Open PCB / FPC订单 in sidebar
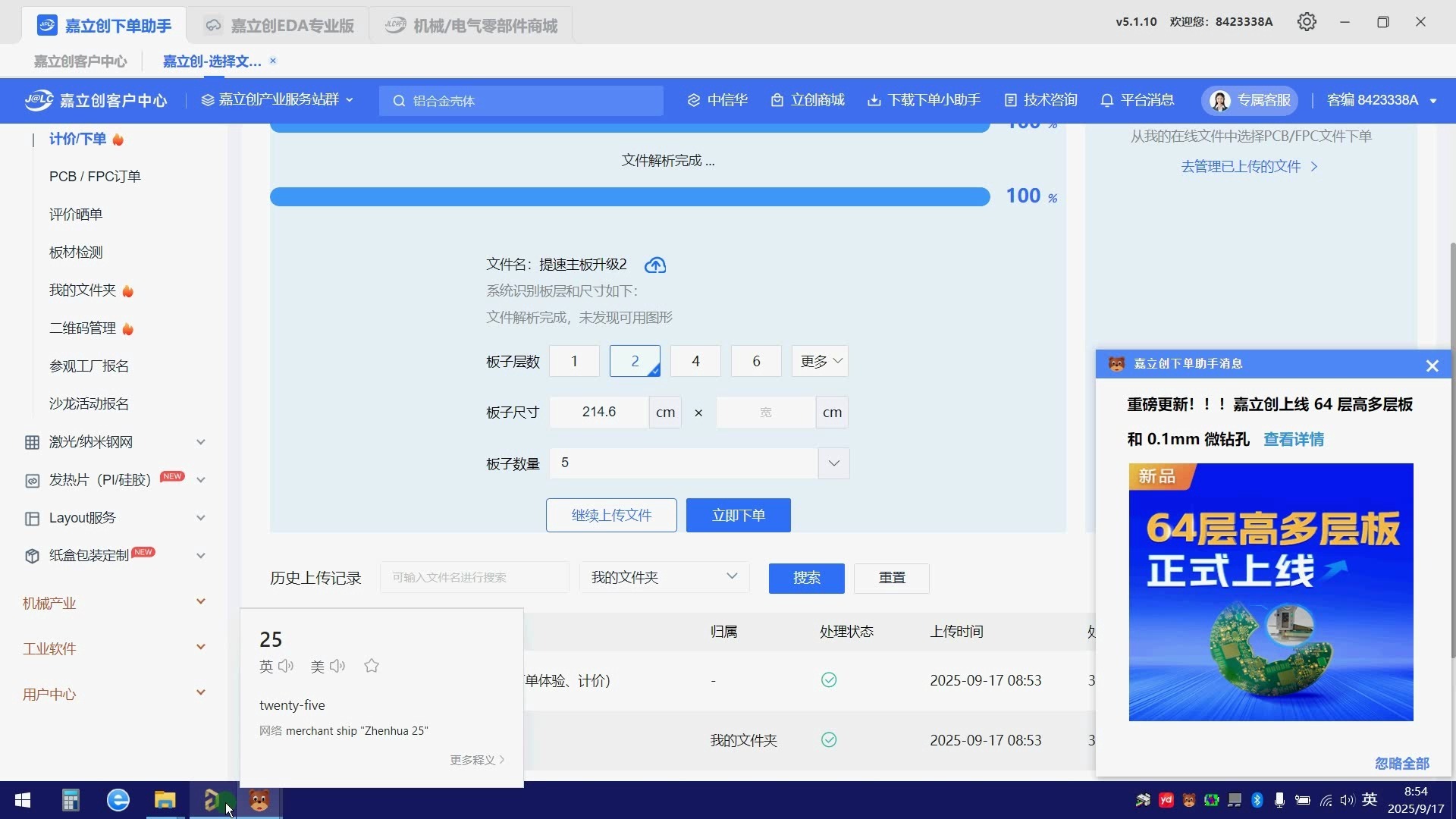1456x819 pixels. click(x=95, y=177)
